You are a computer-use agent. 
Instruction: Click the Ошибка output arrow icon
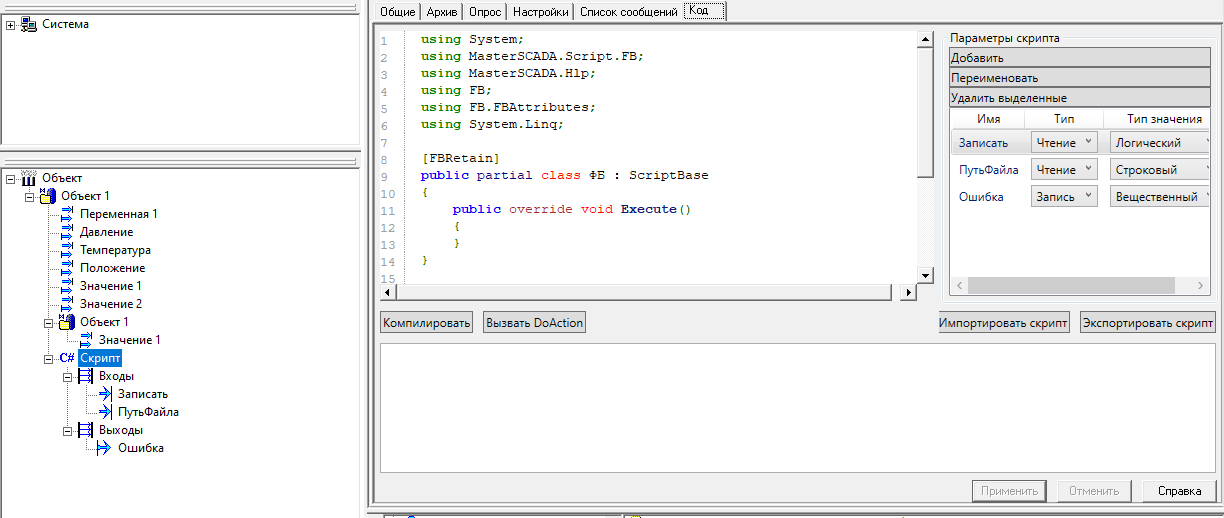pos(105,448)
